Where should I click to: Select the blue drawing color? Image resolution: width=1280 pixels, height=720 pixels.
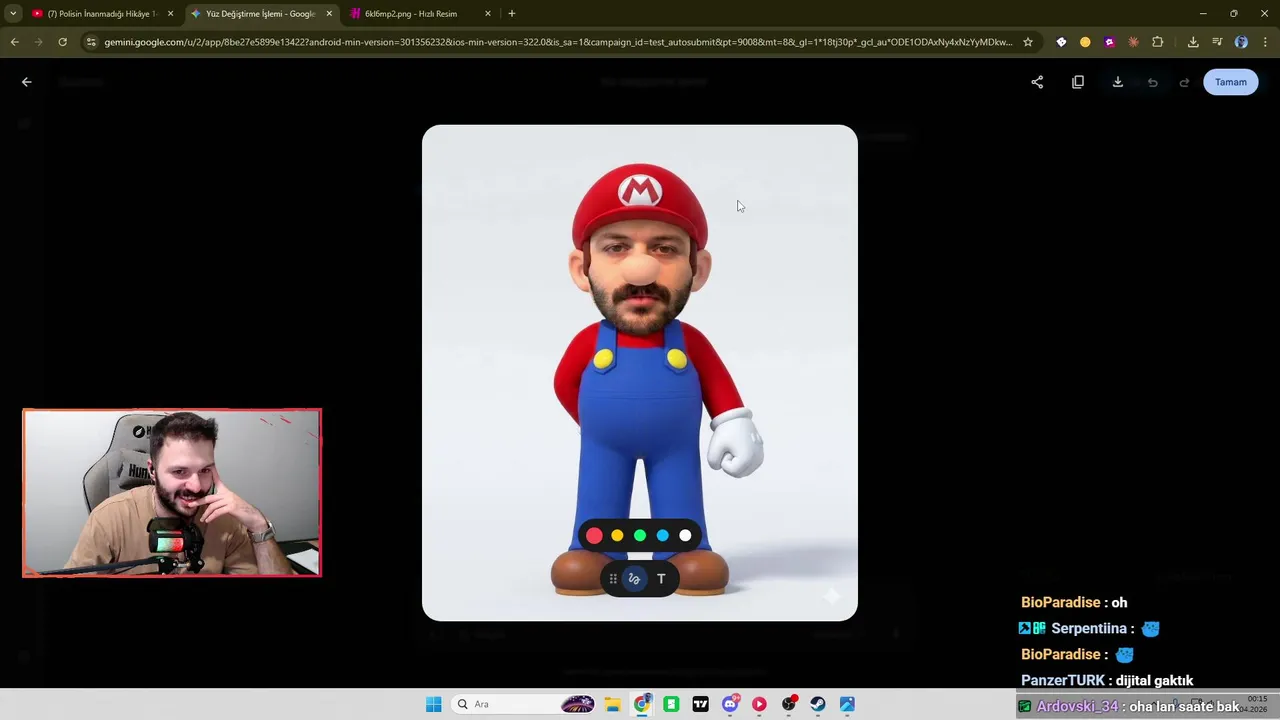click(662, 536)
